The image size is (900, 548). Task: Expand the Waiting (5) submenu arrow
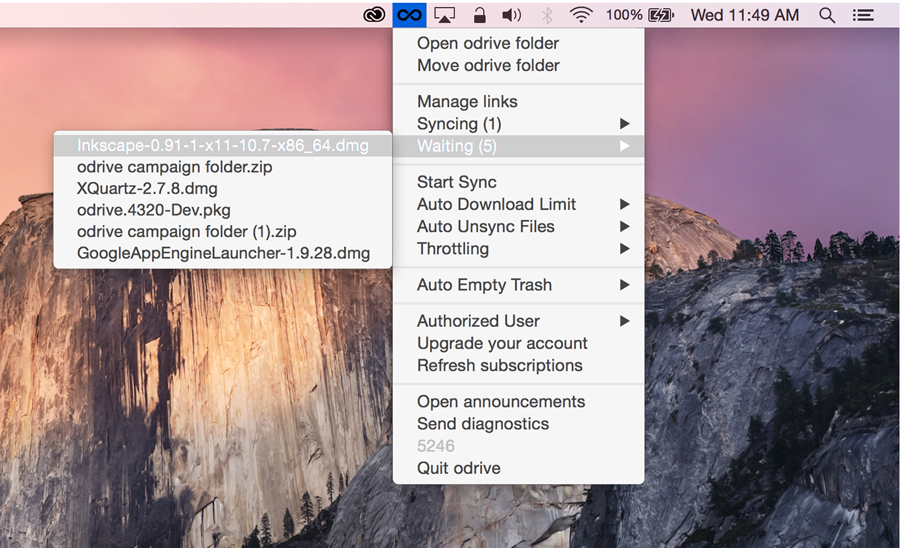coord(625,146)
